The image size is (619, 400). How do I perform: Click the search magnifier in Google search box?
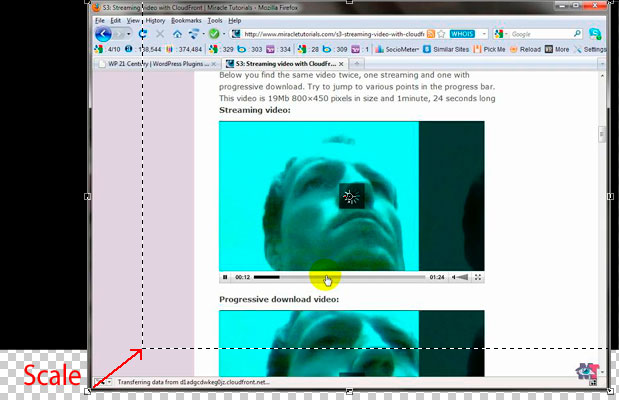tap(577, 34)
